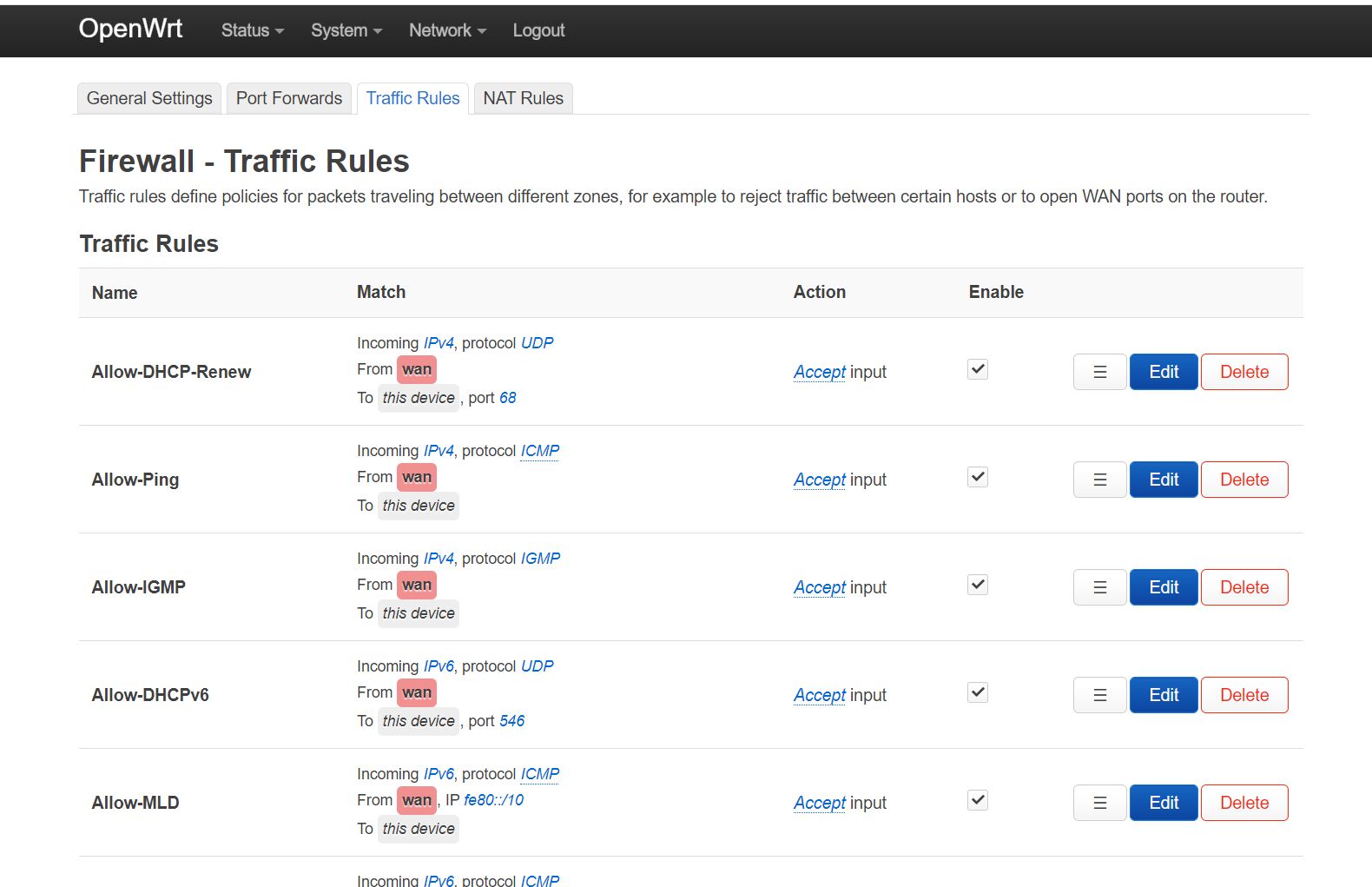
Task: Click the Action column header
Action: point(819,292)
